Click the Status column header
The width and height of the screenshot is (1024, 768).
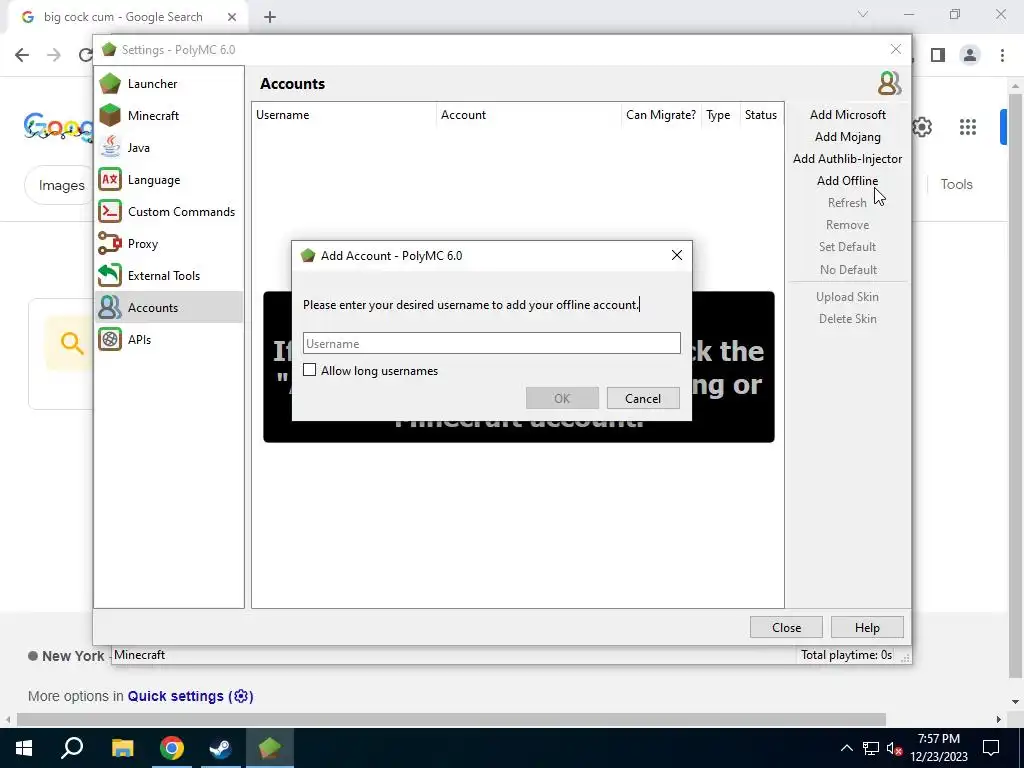(761, 115)
